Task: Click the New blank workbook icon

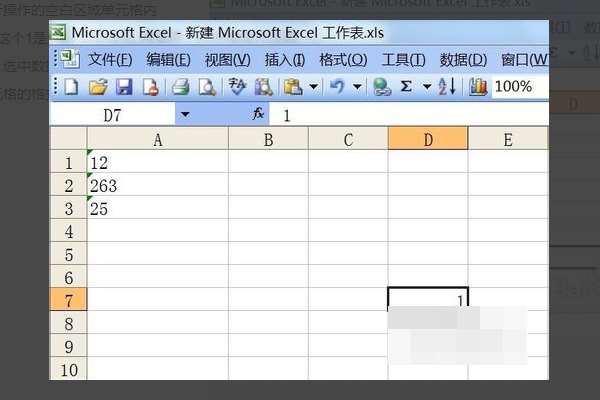Action: (71, 87)
